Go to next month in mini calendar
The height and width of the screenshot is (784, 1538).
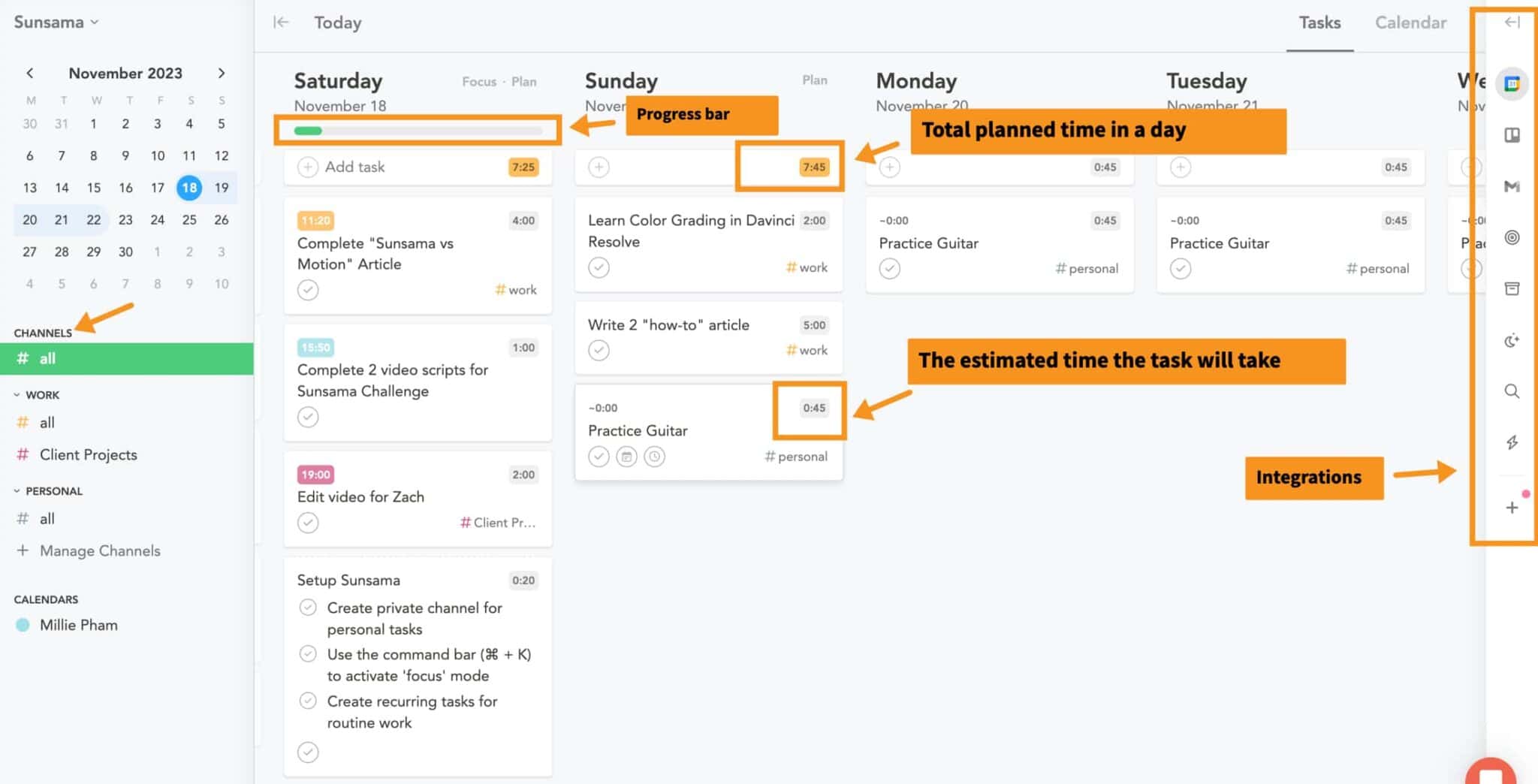221,73
